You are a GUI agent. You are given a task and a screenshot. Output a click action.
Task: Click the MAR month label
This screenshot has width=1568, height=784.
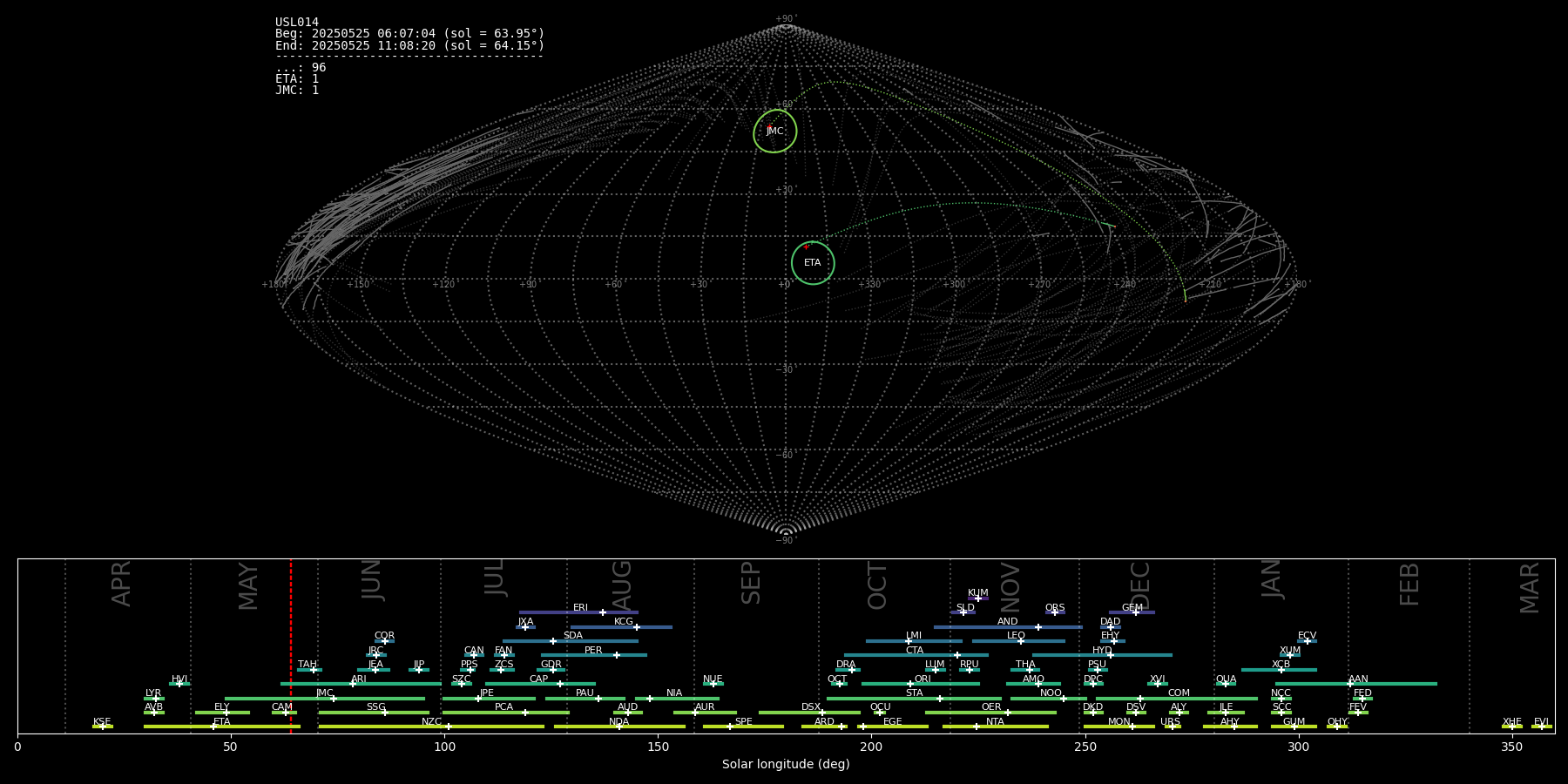tap(1530, 587)
